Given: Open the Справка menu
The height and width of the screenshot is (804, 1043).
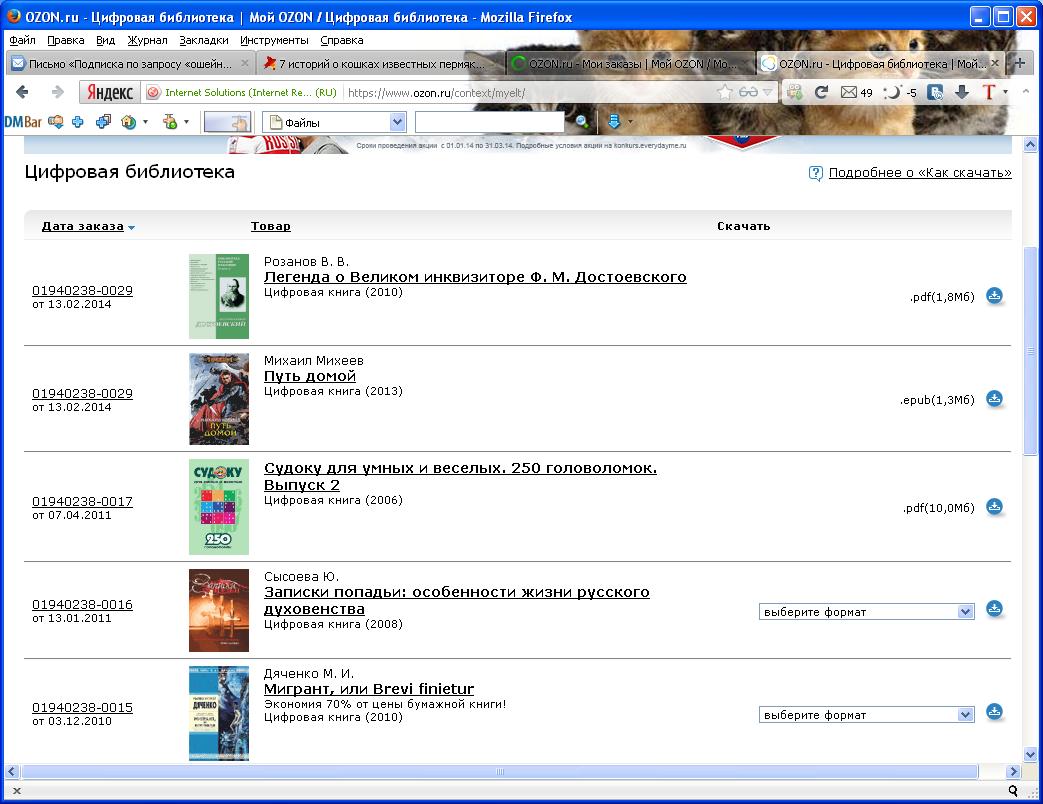Looking at the screenshot, I should click(x=342, y=40).
